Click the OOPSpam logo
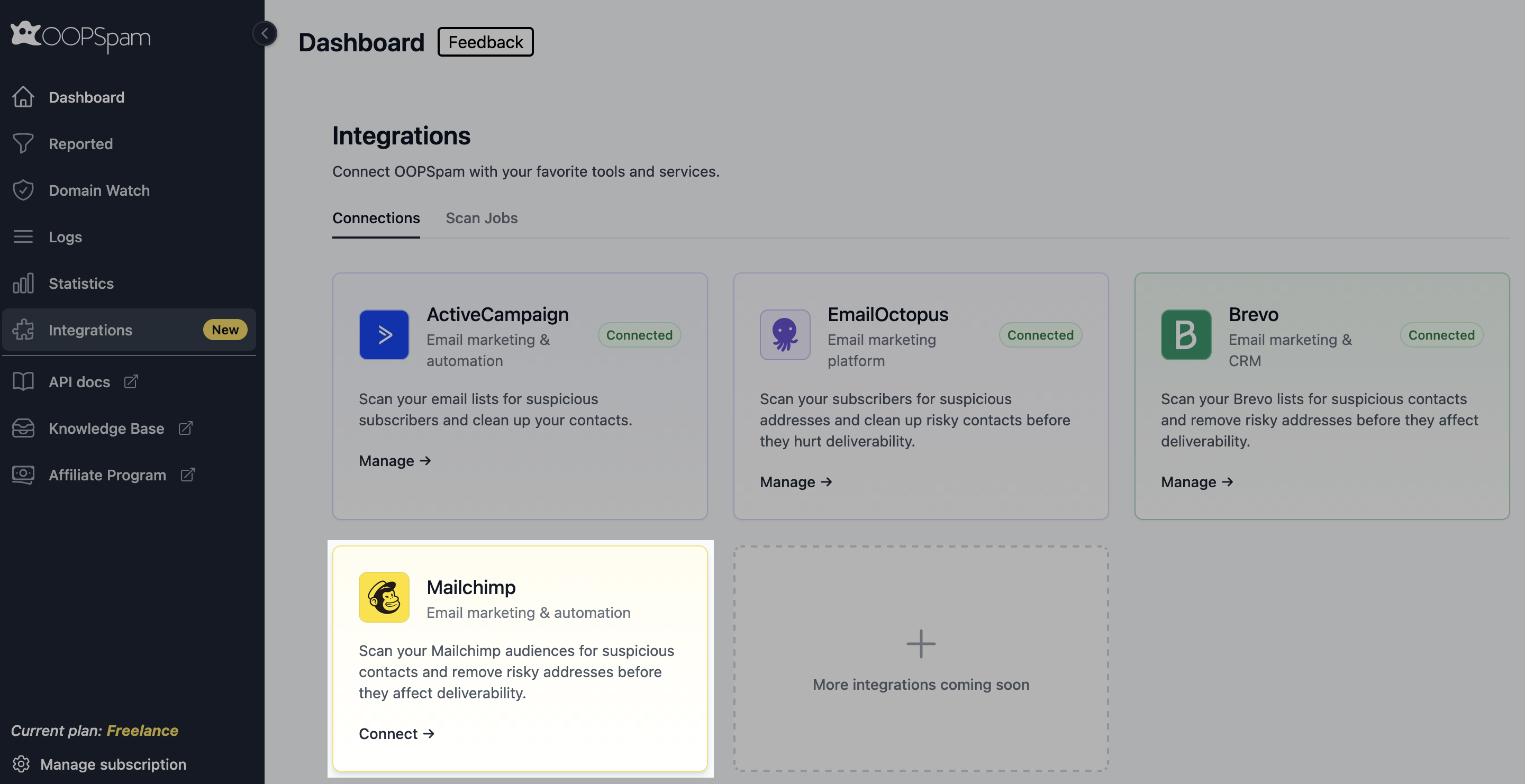Image resolution: width=1525 pixels, height=784 pixels. tap(80, 37)
